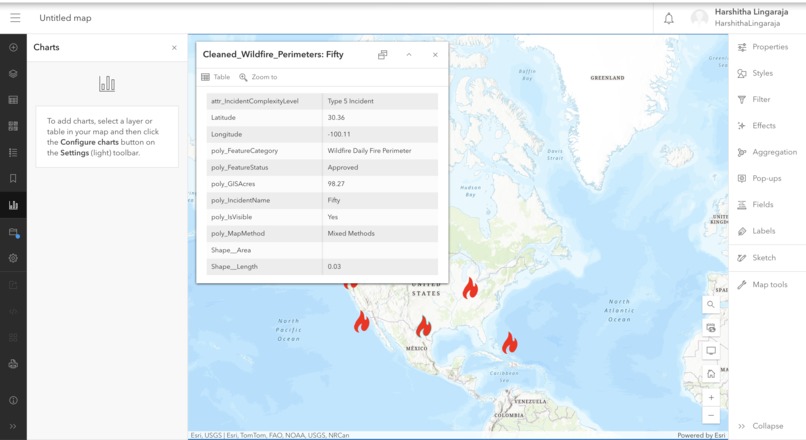
Task: Click the fire symbol off the Pacific coast
Action: 361,321
